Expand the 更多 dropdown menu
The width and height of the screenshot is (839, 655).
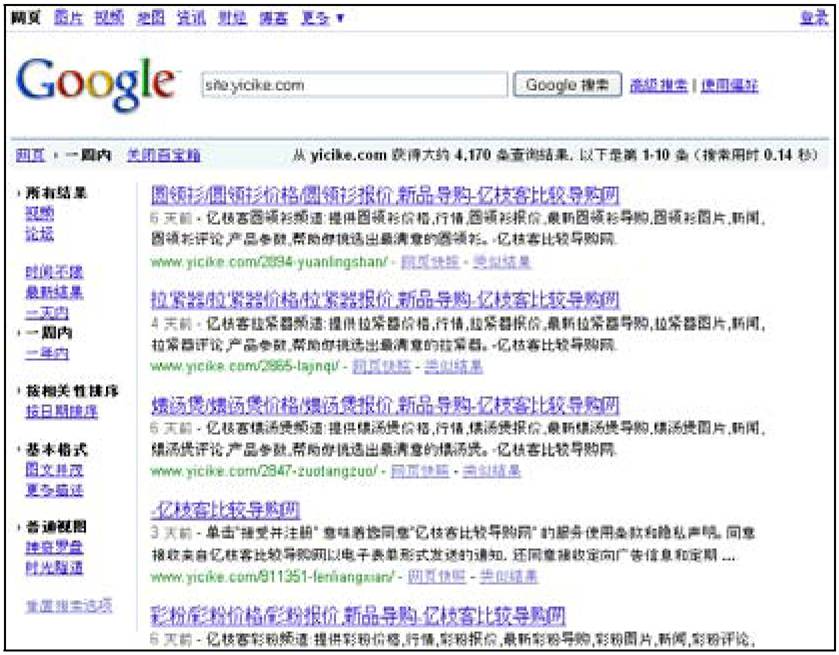point(322,18)
